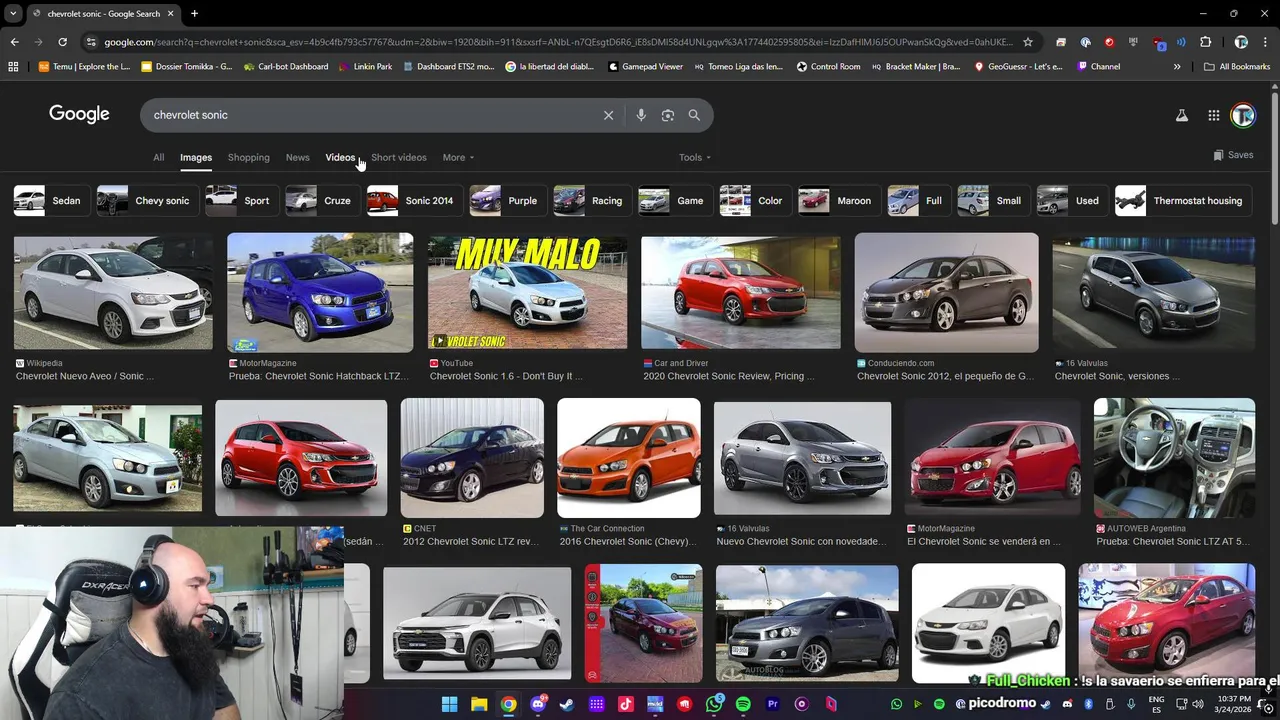This screenshot has width=1280, height=720.
Task: Open the Wikipedia white Sonic image
Action: 113,292
